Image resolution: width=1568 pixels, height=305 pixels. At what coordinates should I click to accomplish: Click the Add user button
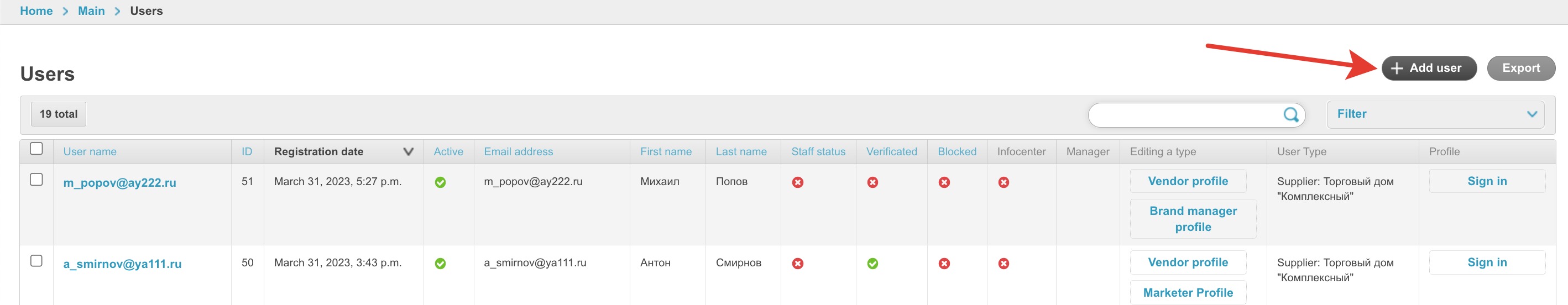click(1429, 68)
